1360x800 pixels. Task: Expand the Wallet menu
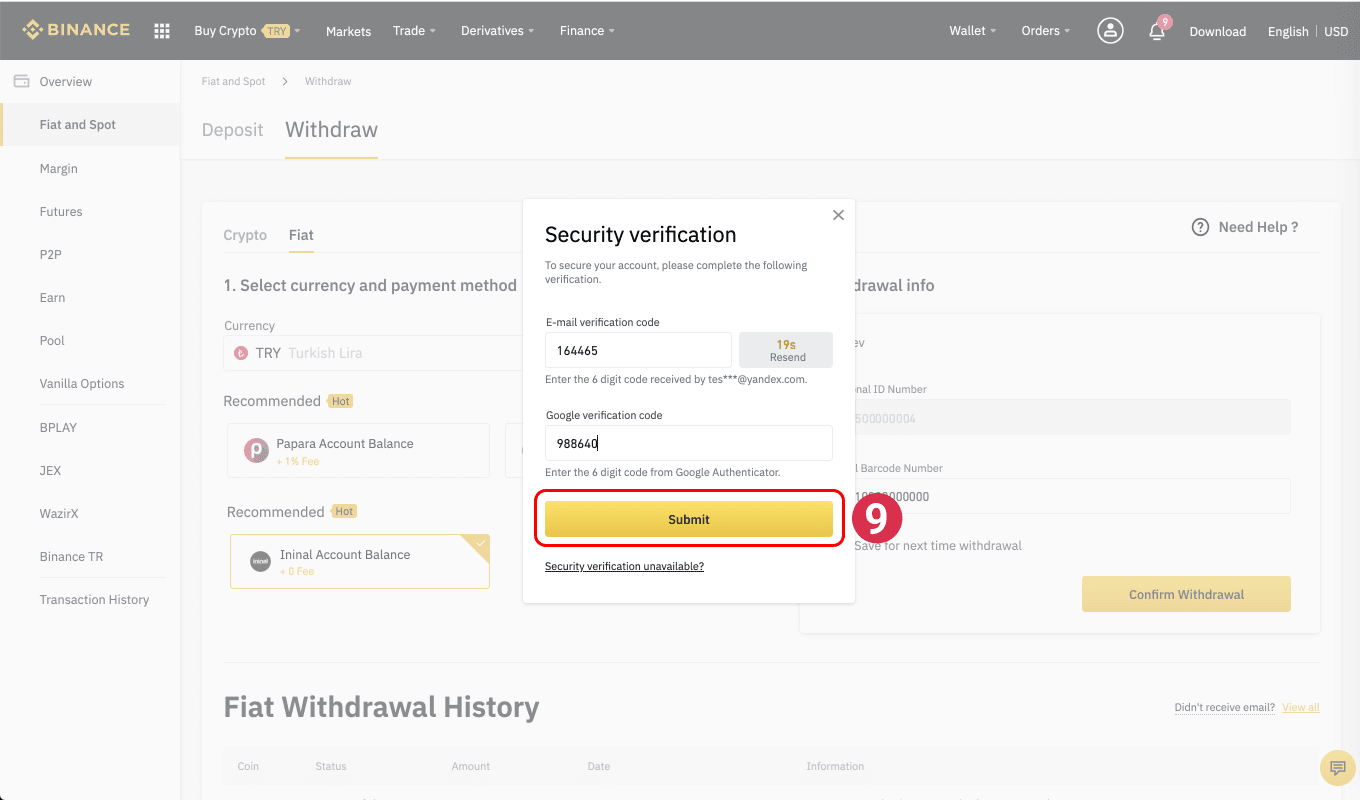(x=972, y=31)
